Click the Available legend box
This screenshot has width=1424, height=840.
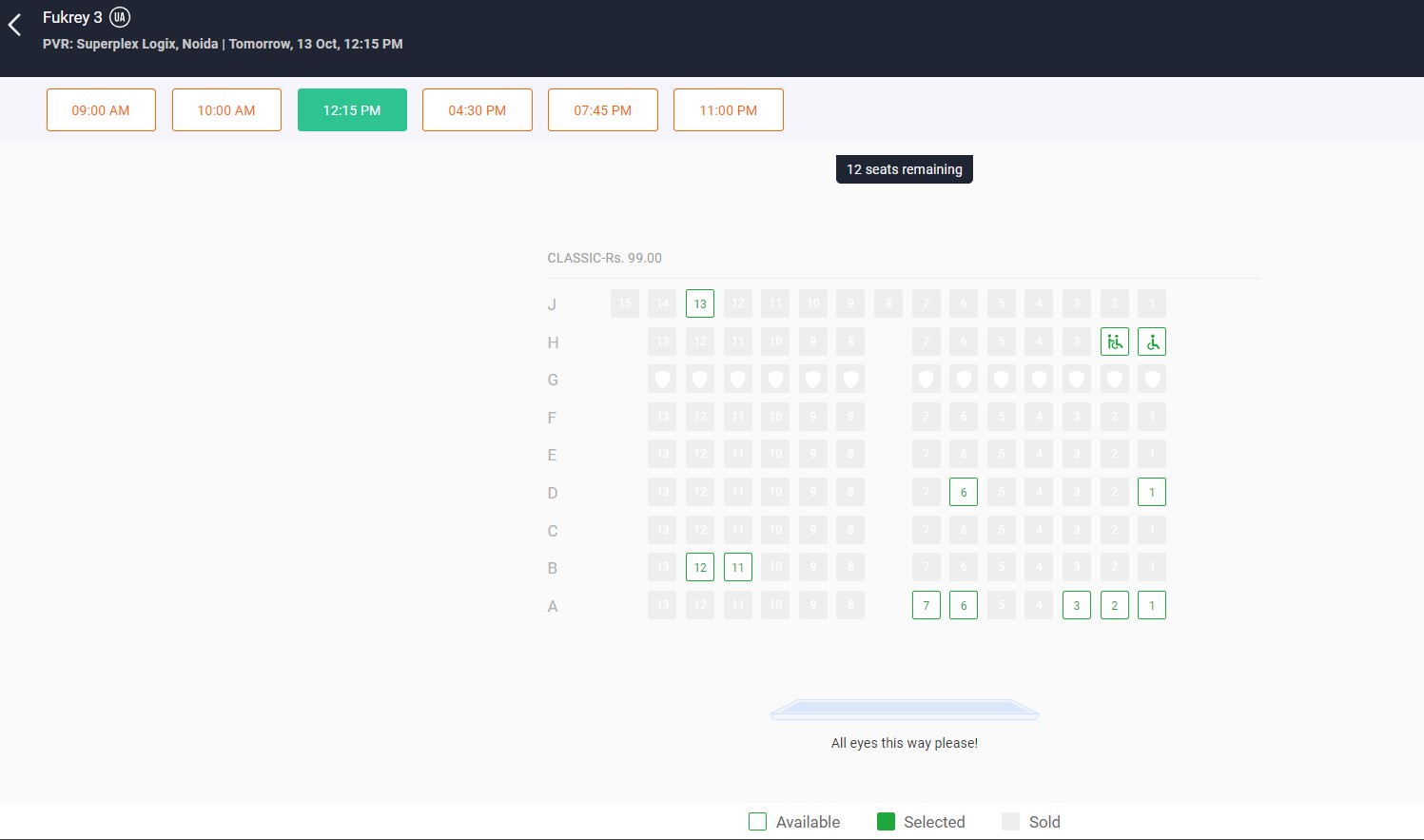pyautogui.click(x=757, y=822)
